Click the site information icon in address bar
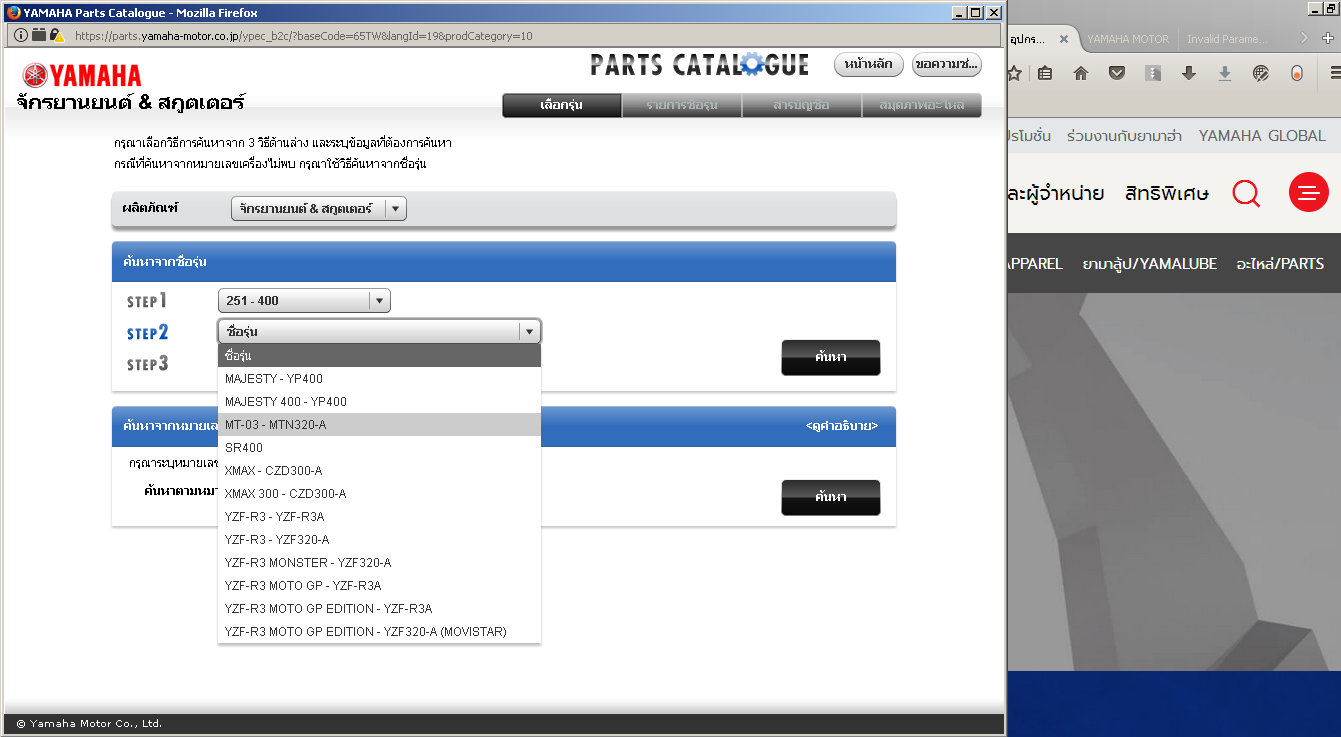The image size is (1341, 737). click(x=20, y=35)
